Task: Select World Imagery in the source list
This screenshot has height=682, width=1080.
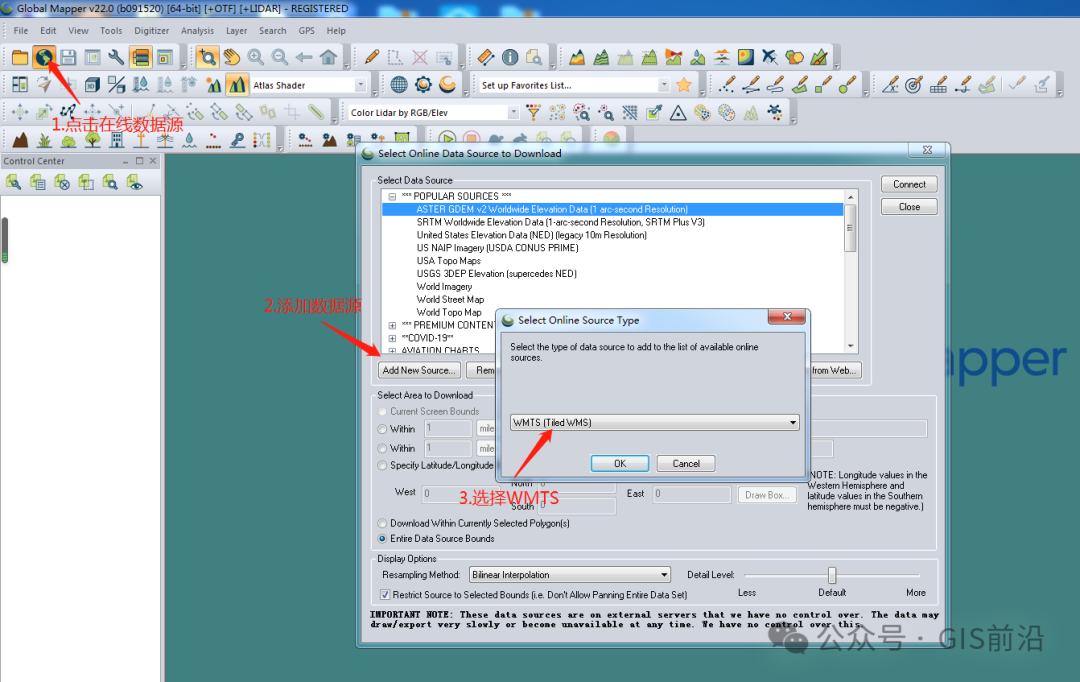Action: pyautogui.click(x=444, y=287)
